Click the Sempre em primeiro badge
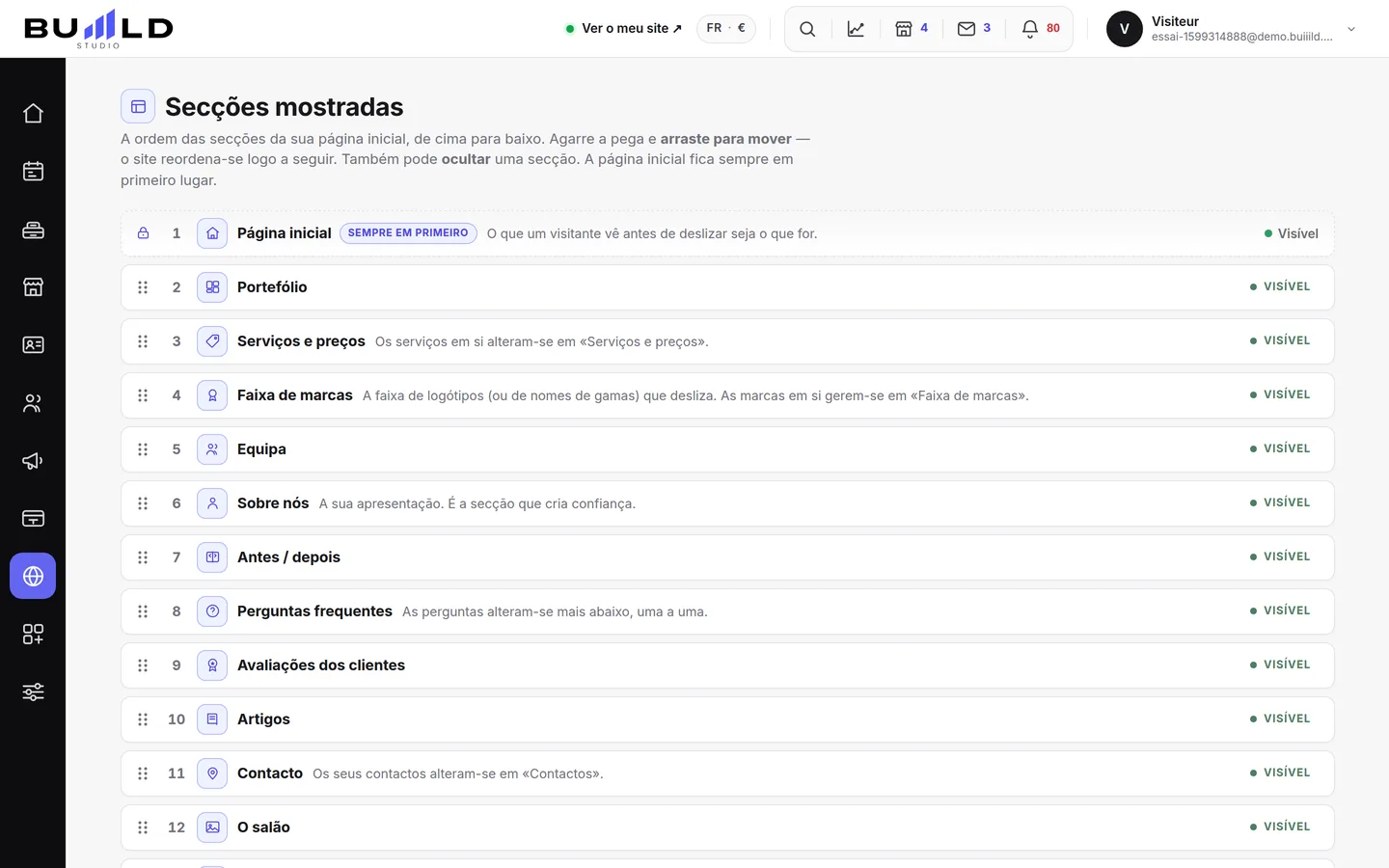This screenshot has height=868, width=1389. [408, 233]
